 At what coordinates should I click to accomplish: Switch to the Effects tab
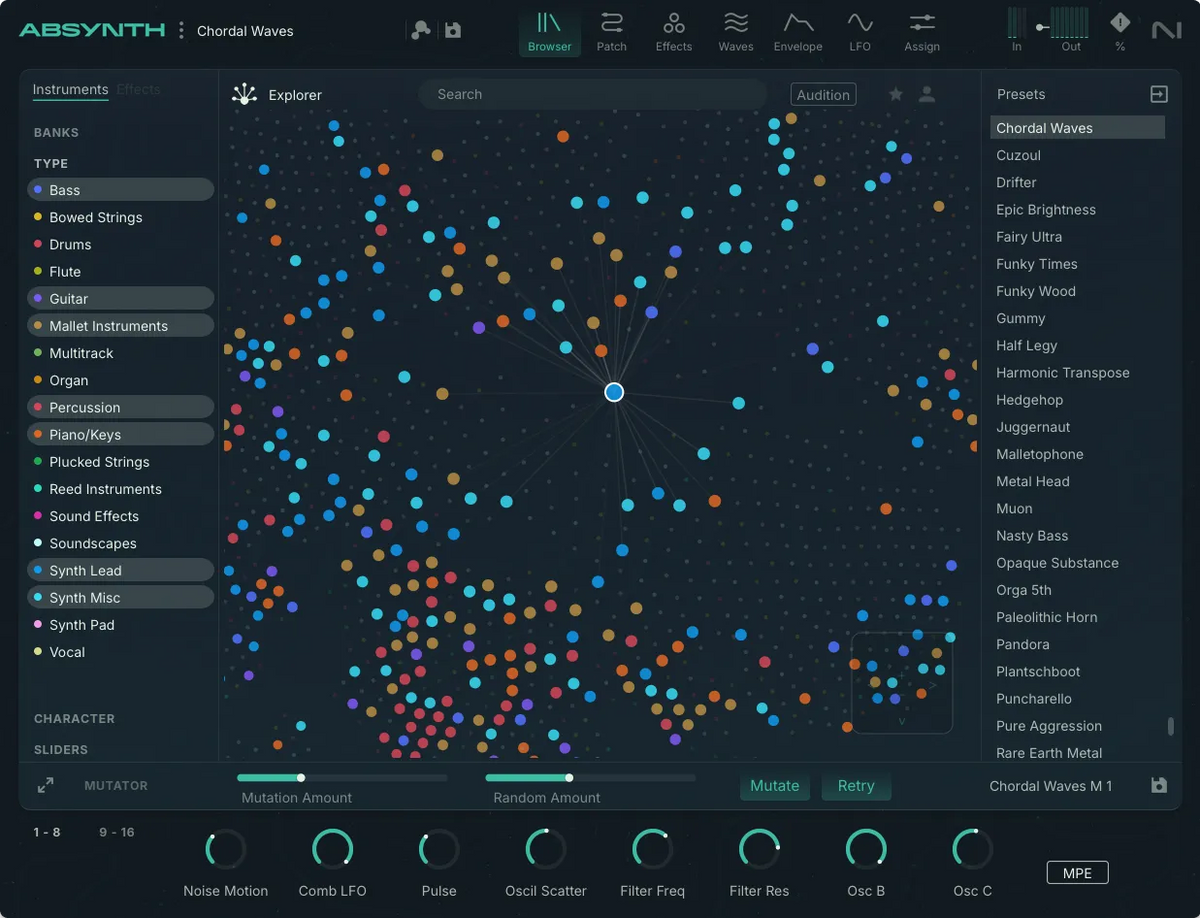[138, 89]
